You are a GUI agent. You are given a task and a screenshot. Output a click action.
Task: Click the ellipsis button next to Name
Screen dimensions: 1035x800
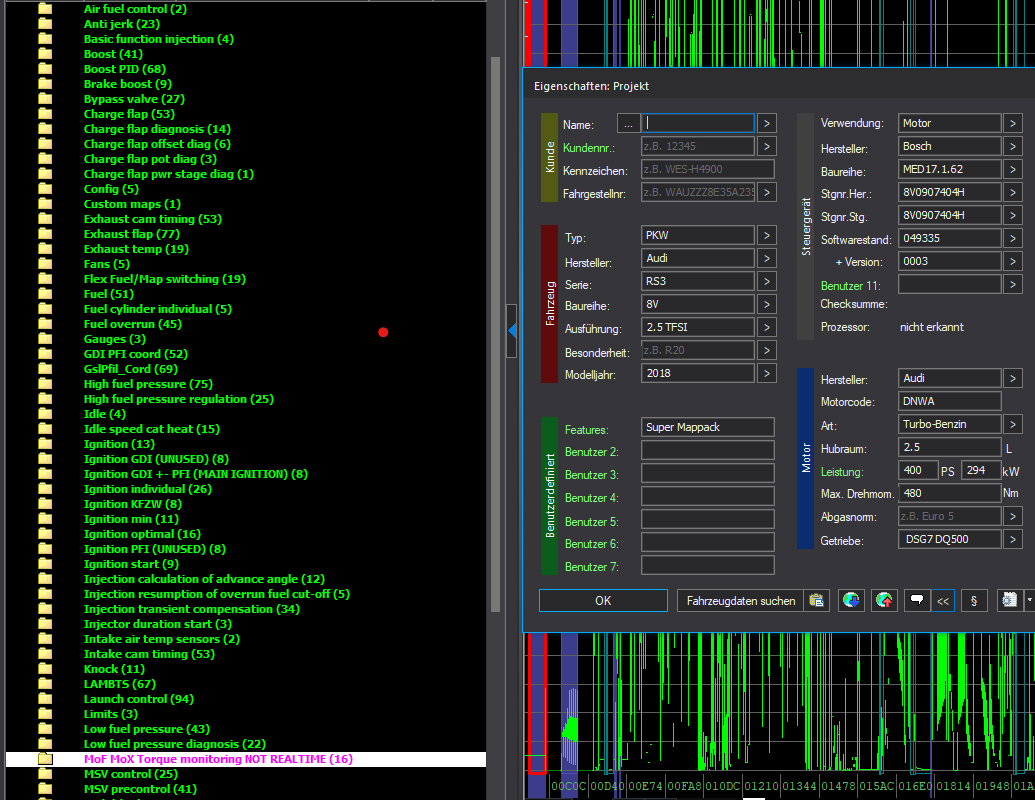tap(628, 123)
